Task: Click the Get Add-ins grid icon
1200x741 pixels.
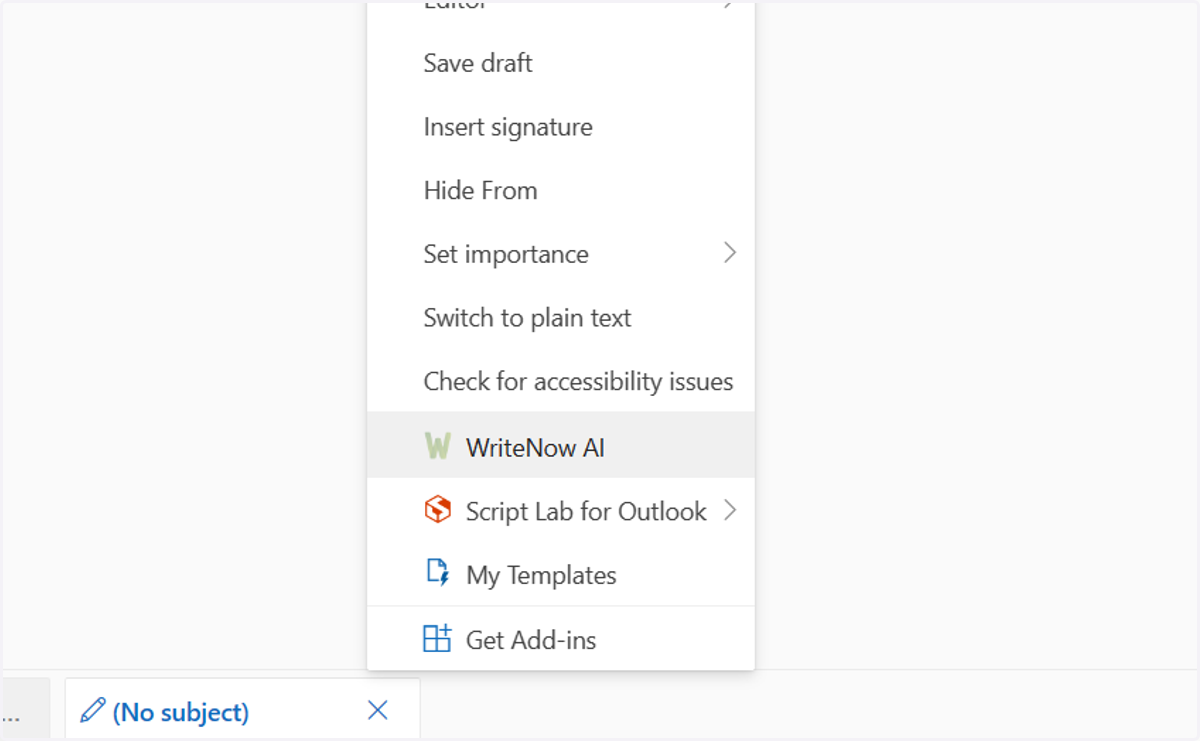Action: pos(437,638)
